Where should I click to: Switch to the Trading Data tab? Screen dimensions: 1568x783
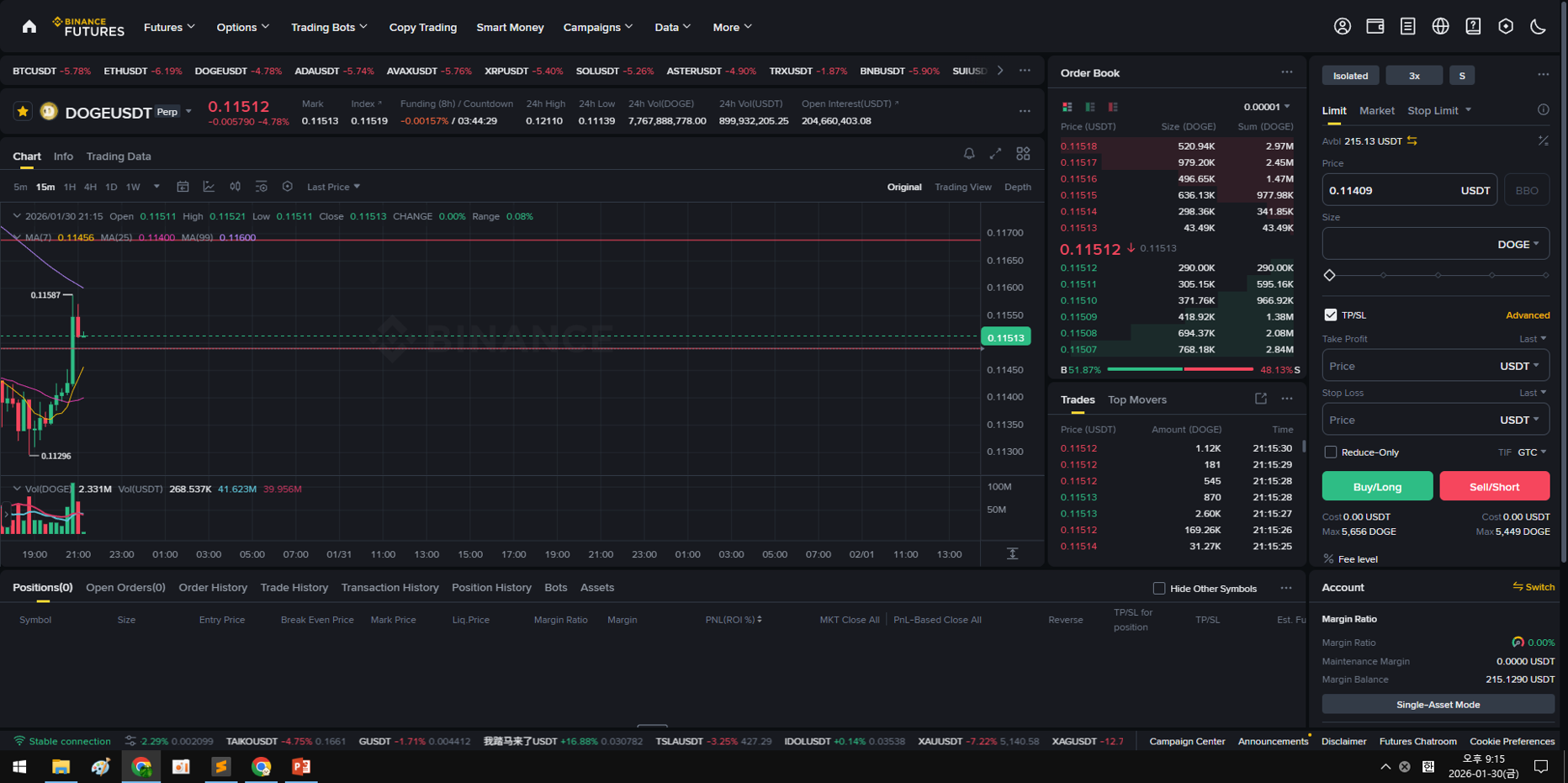119,156
